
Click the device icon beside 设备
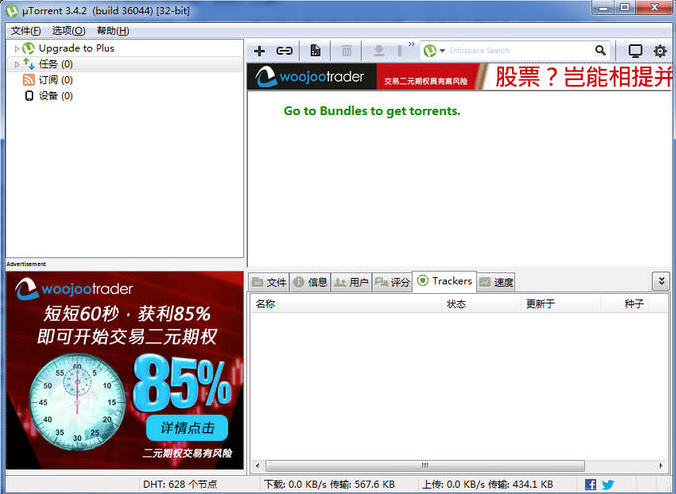pos(28,96)
